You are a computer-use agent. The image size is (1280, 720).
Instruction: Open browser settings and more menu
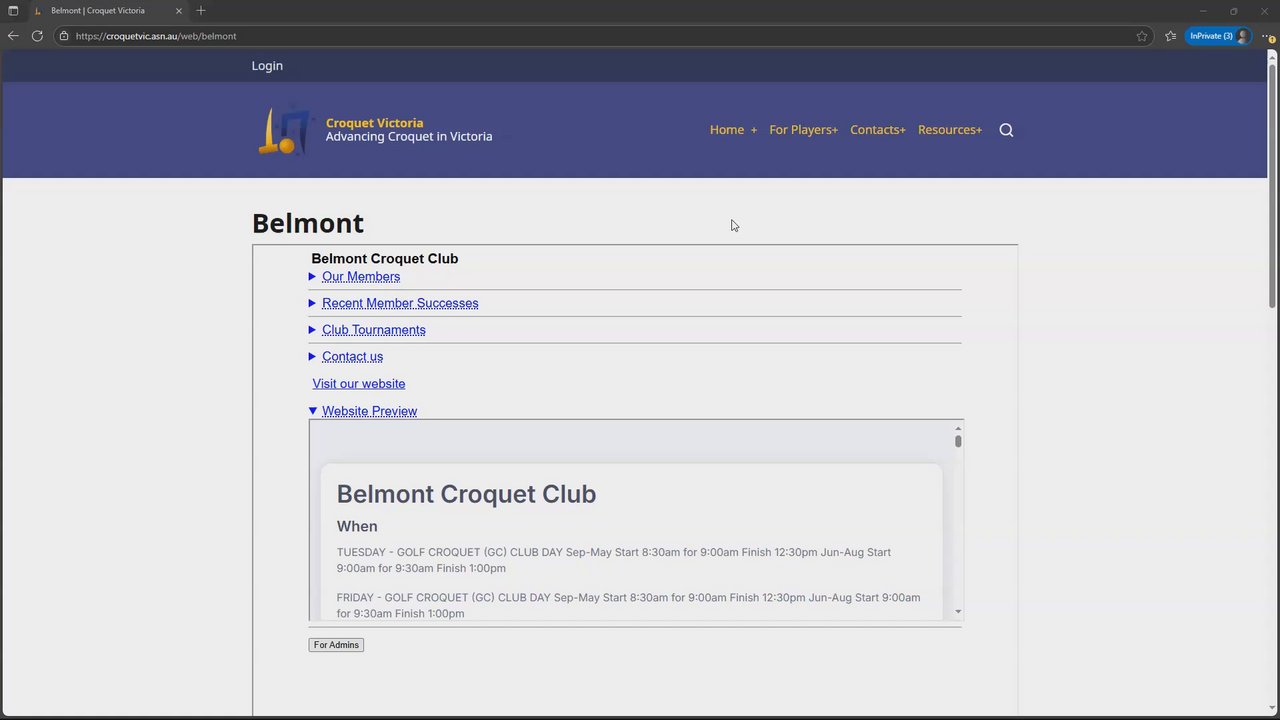coord(1267,36)
